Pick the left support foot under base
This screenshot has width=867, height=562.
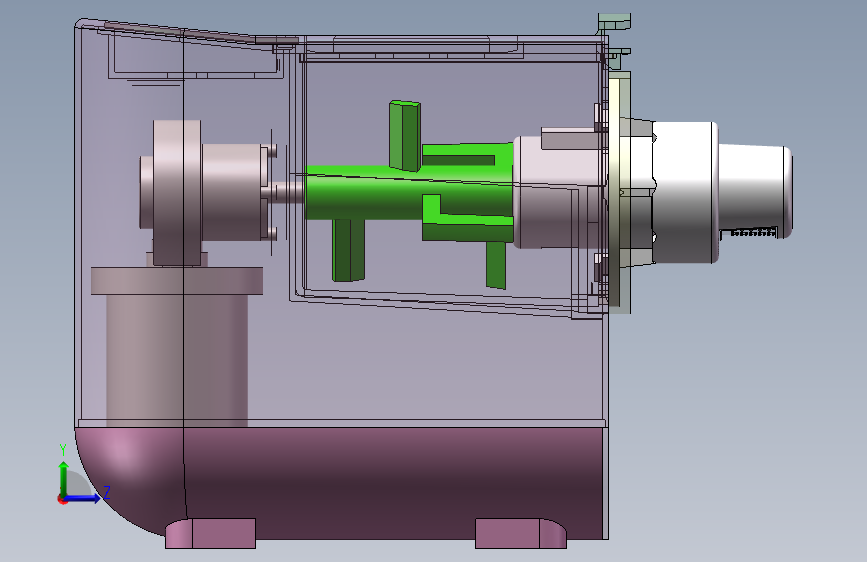210,534
